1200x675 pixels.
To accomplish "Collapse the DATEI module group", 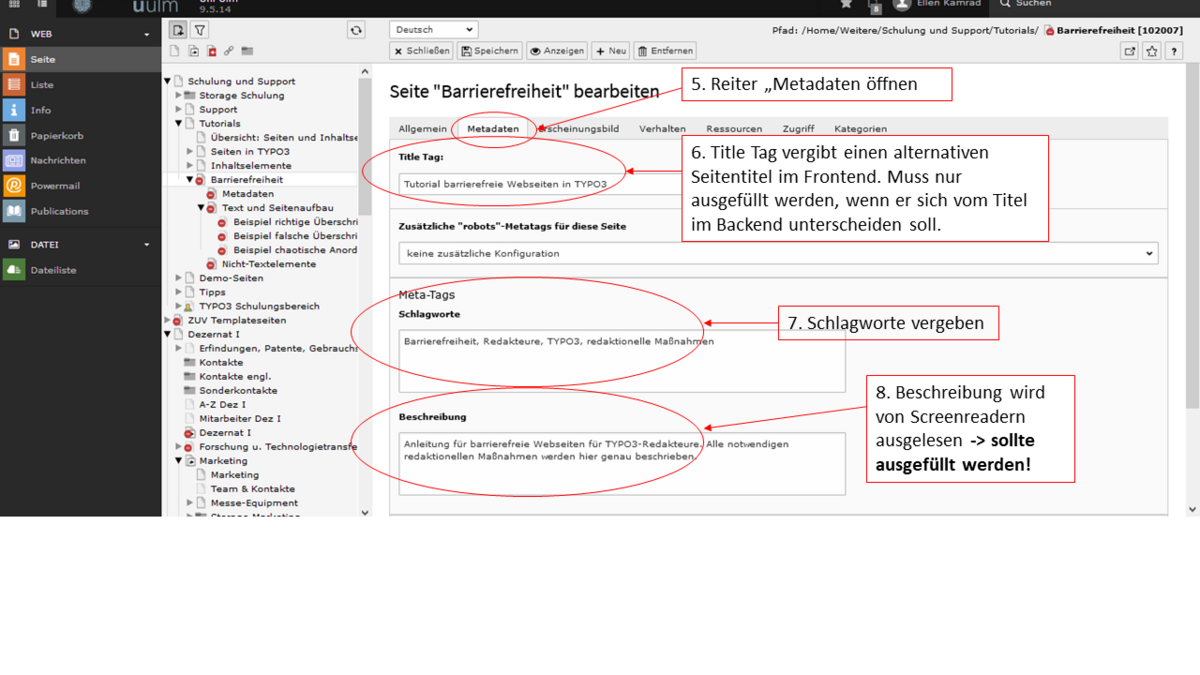I will 146,244.
